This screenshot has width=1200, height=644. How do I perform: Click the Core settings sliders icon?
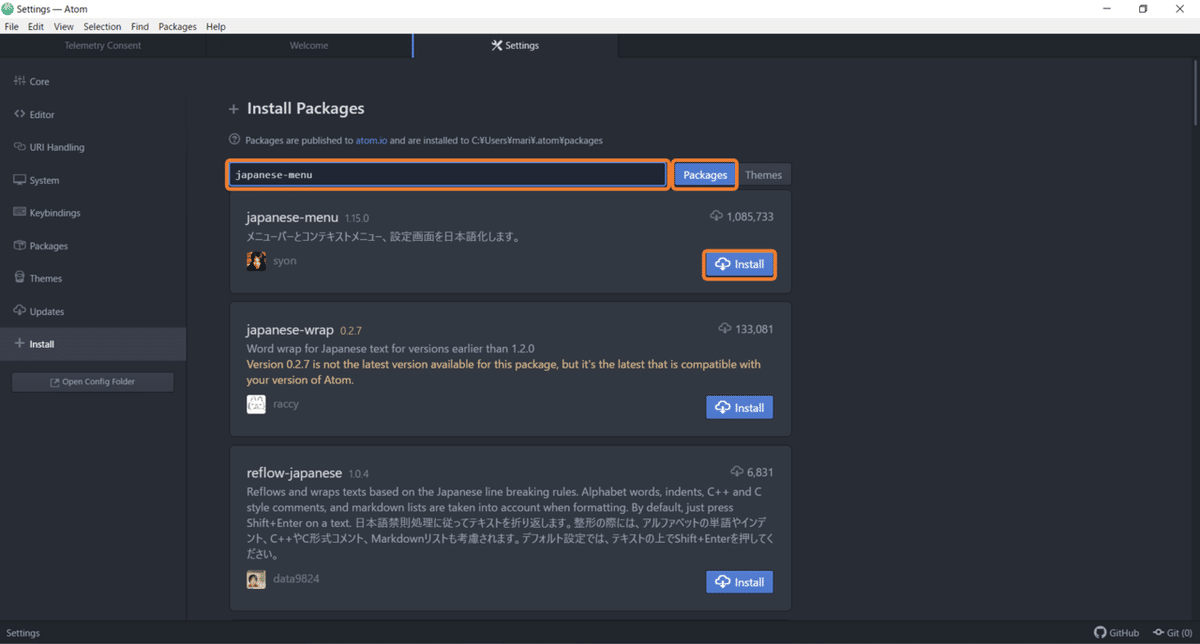[19, 81]
